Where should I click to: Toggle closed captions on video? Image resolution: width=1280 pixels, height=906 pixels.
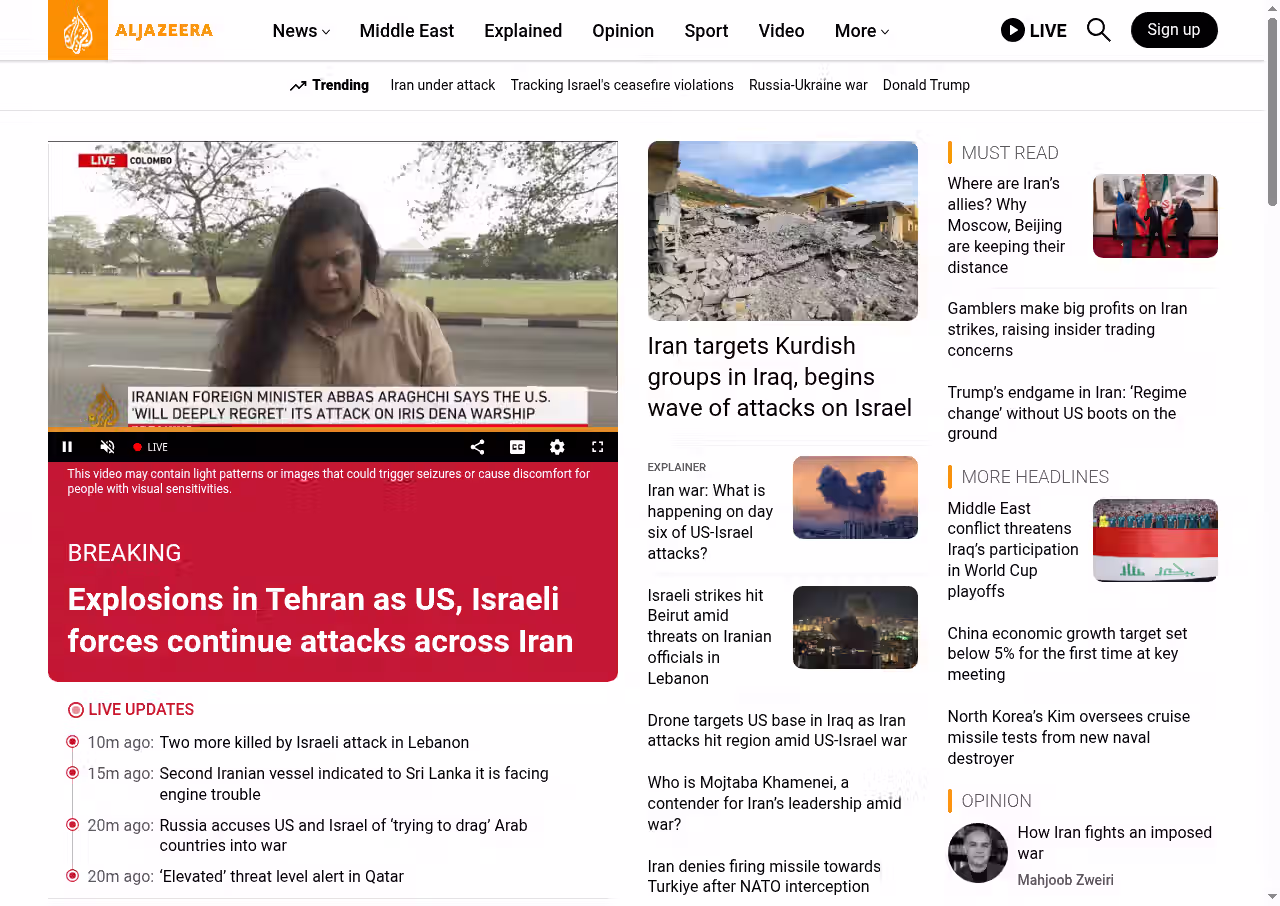click(517, 447)
